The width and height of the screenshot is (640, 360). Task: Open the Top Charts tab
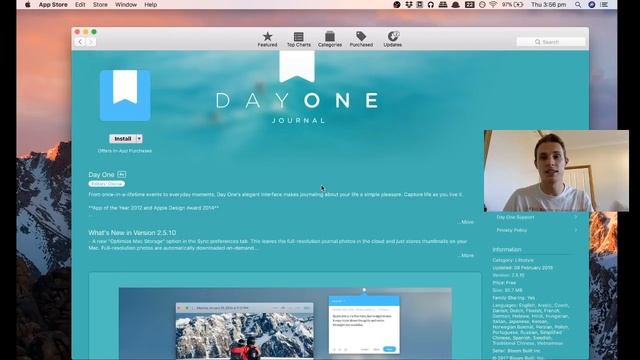[x=298, y=39]
